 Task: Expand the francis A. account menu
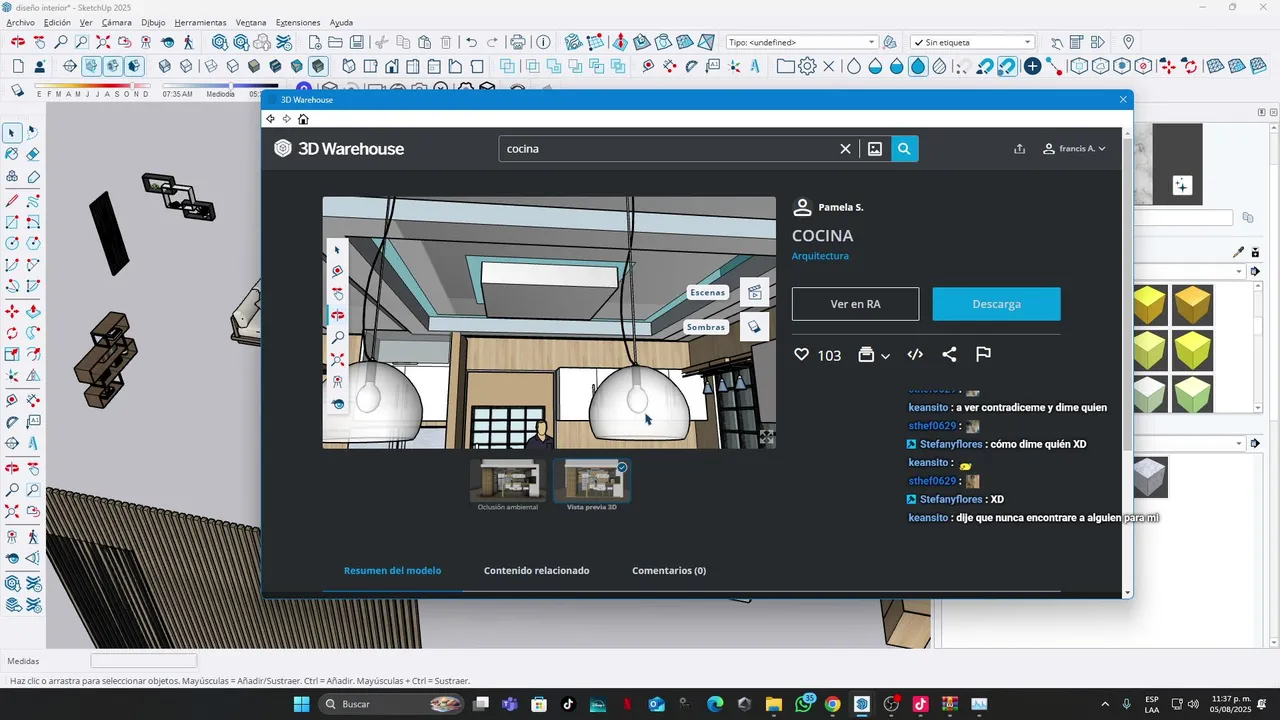1074,149
